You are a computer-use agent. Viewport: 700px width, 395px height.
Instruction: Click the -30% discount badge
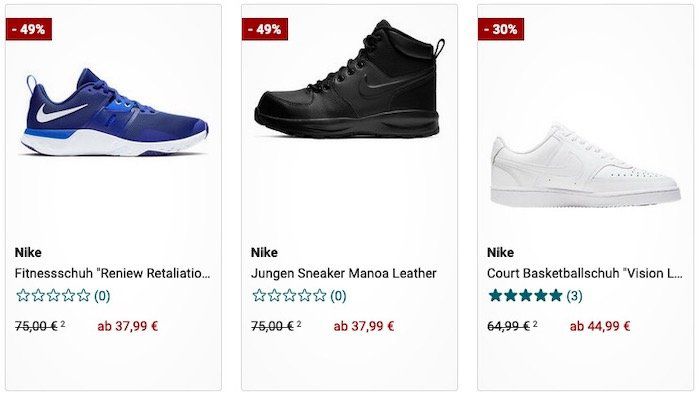[x=501, y=29]
